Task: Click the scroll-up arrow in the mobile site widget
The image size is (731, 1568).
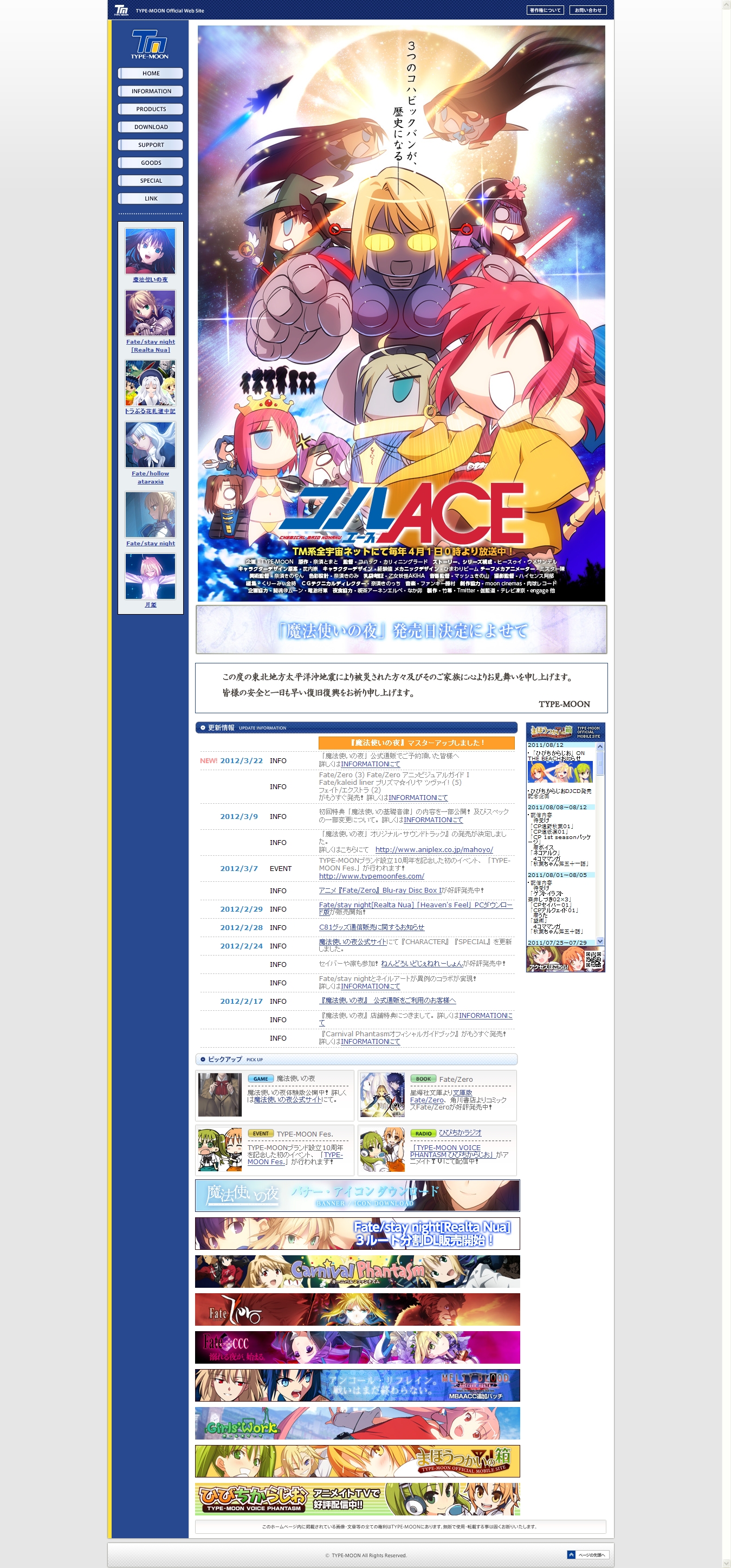Action: point(600,746)
